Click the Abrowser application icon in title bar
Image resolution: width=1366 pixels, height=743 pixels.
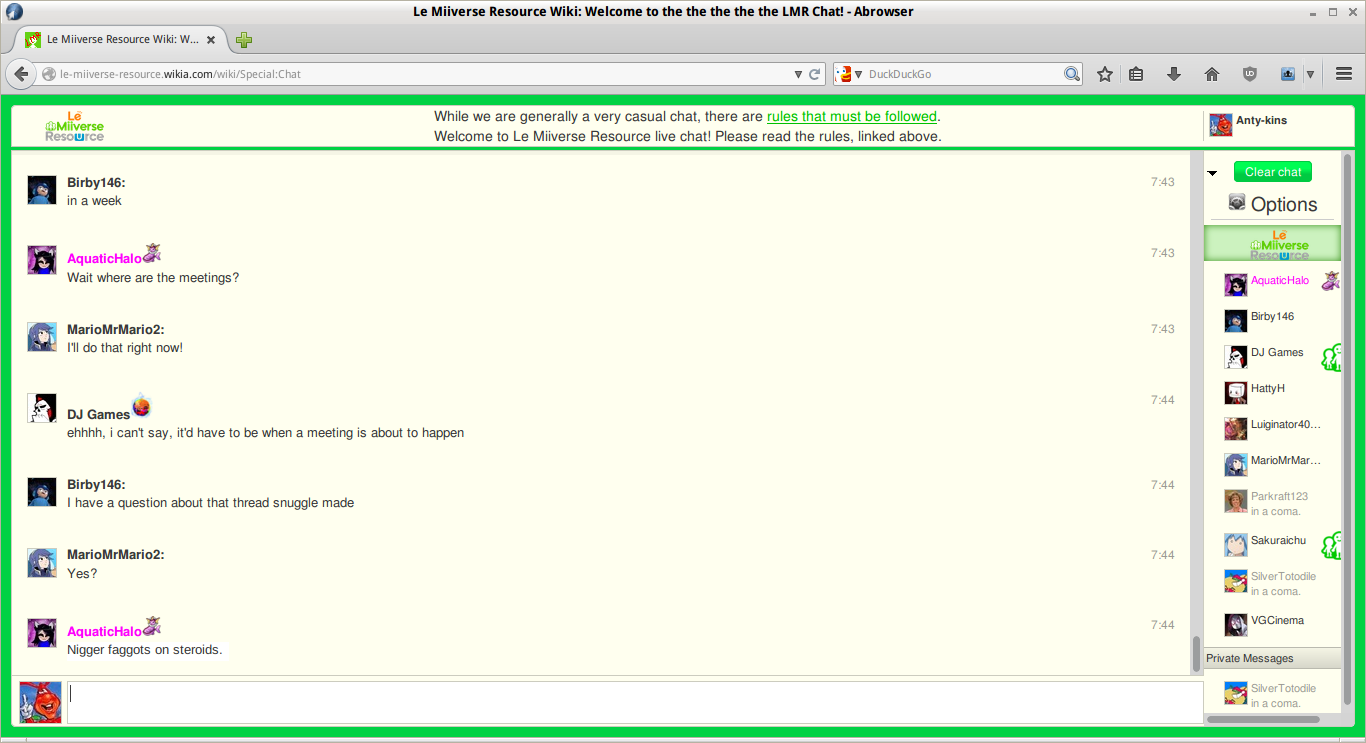click(x=14, y=12)
